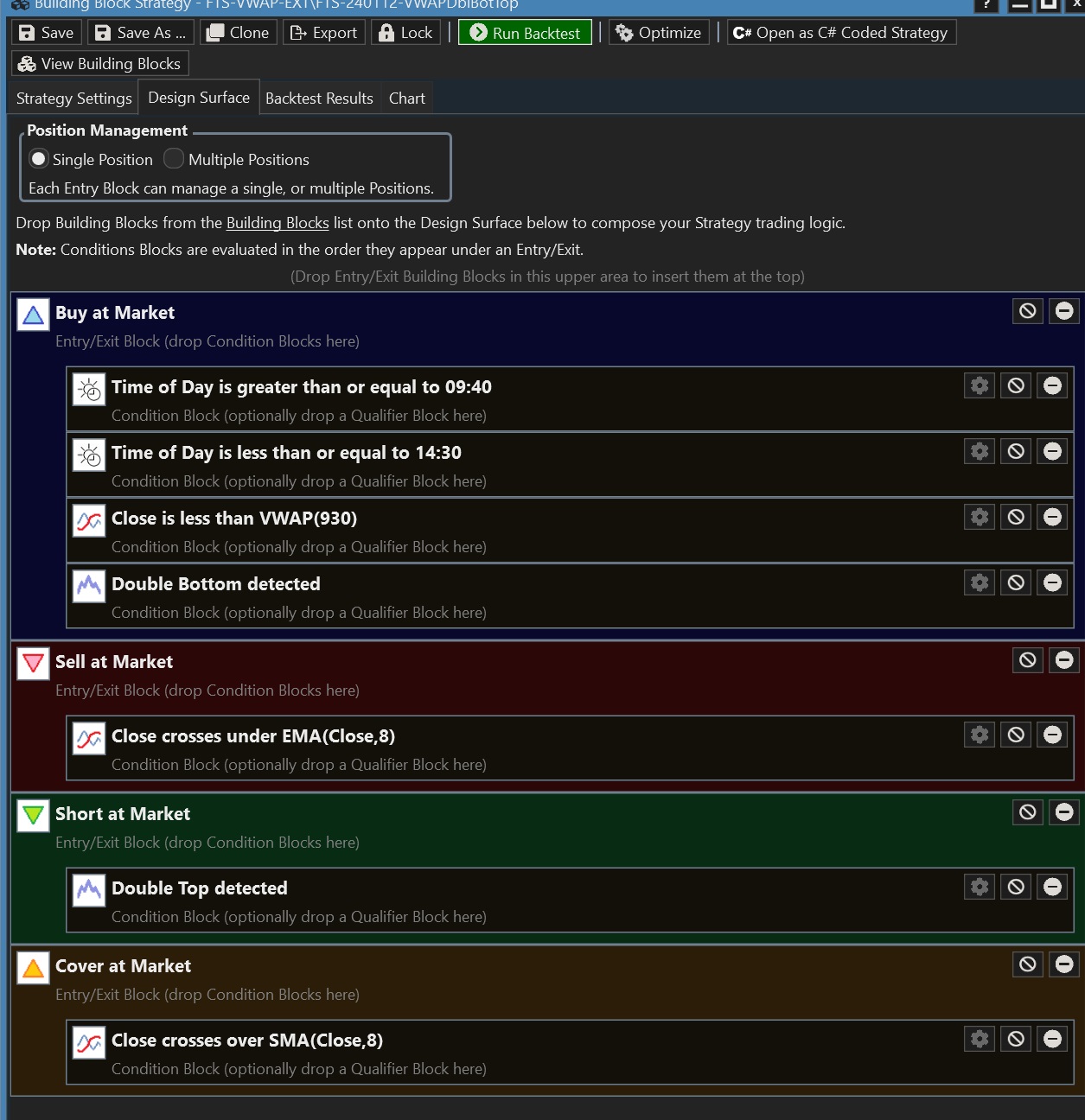
Task: Open the Strategy Settings tab
Action: click(74, 99)
